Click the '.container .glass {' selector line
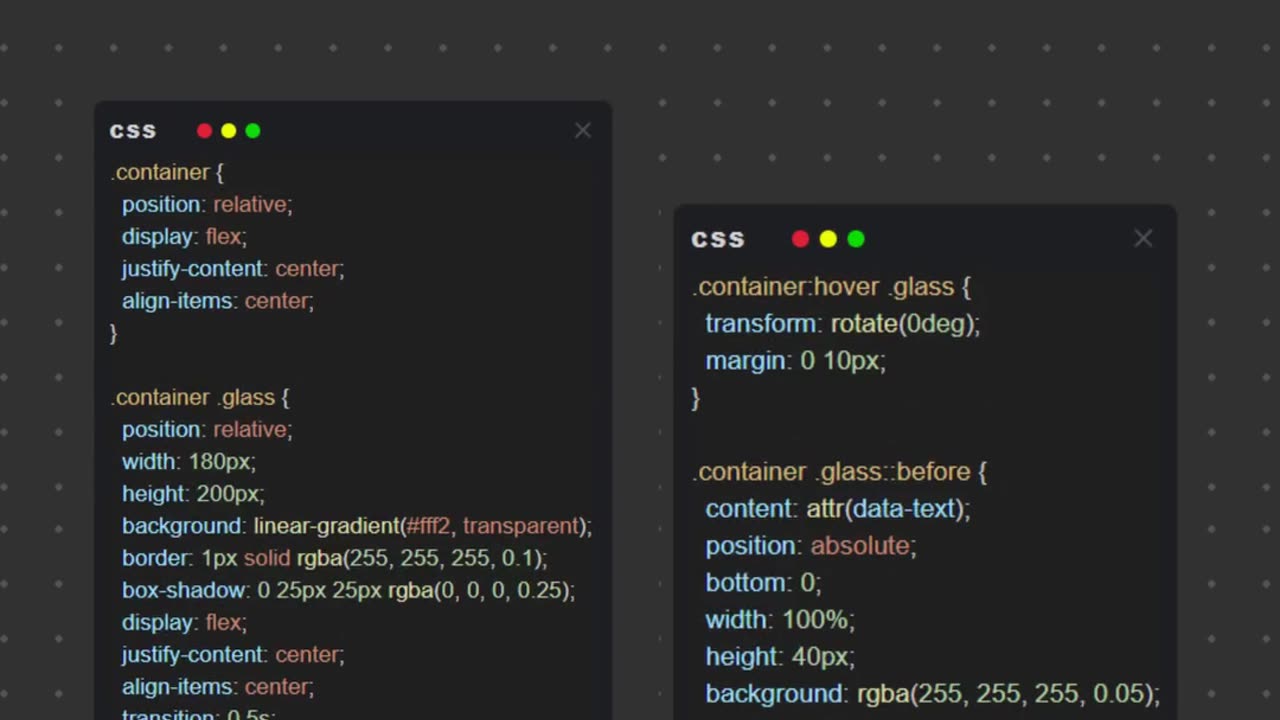Image resolution: width=1280 pixels, height=720 pixels. pyautogui.click(x=200, y=397)
